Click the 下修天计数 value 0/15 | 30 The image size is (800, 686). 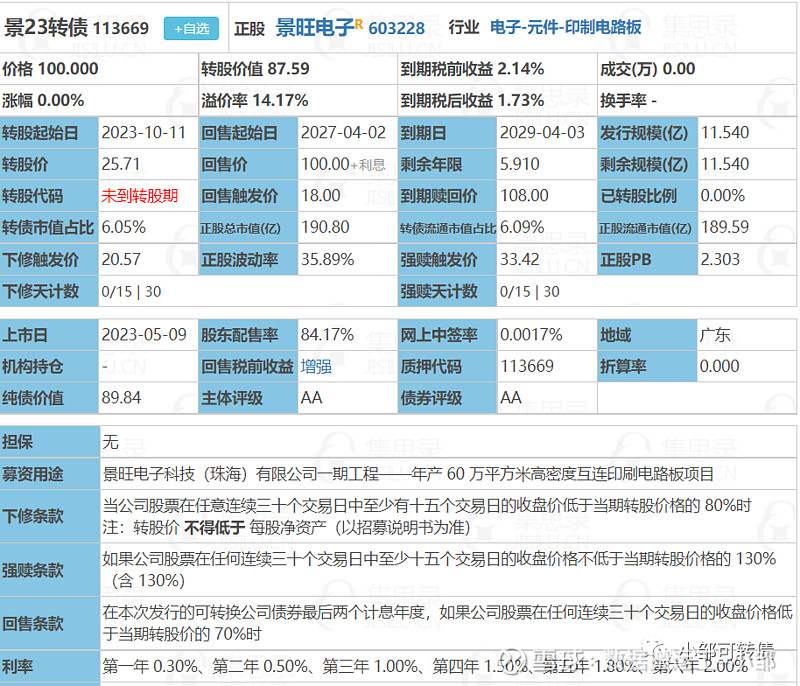point(131,292)
